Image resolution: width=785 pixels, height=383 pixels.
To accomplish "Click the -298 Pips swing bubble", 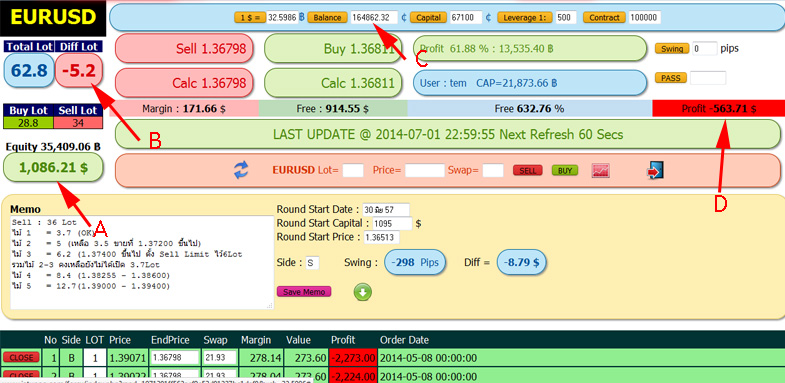I will tap(415, 262).
